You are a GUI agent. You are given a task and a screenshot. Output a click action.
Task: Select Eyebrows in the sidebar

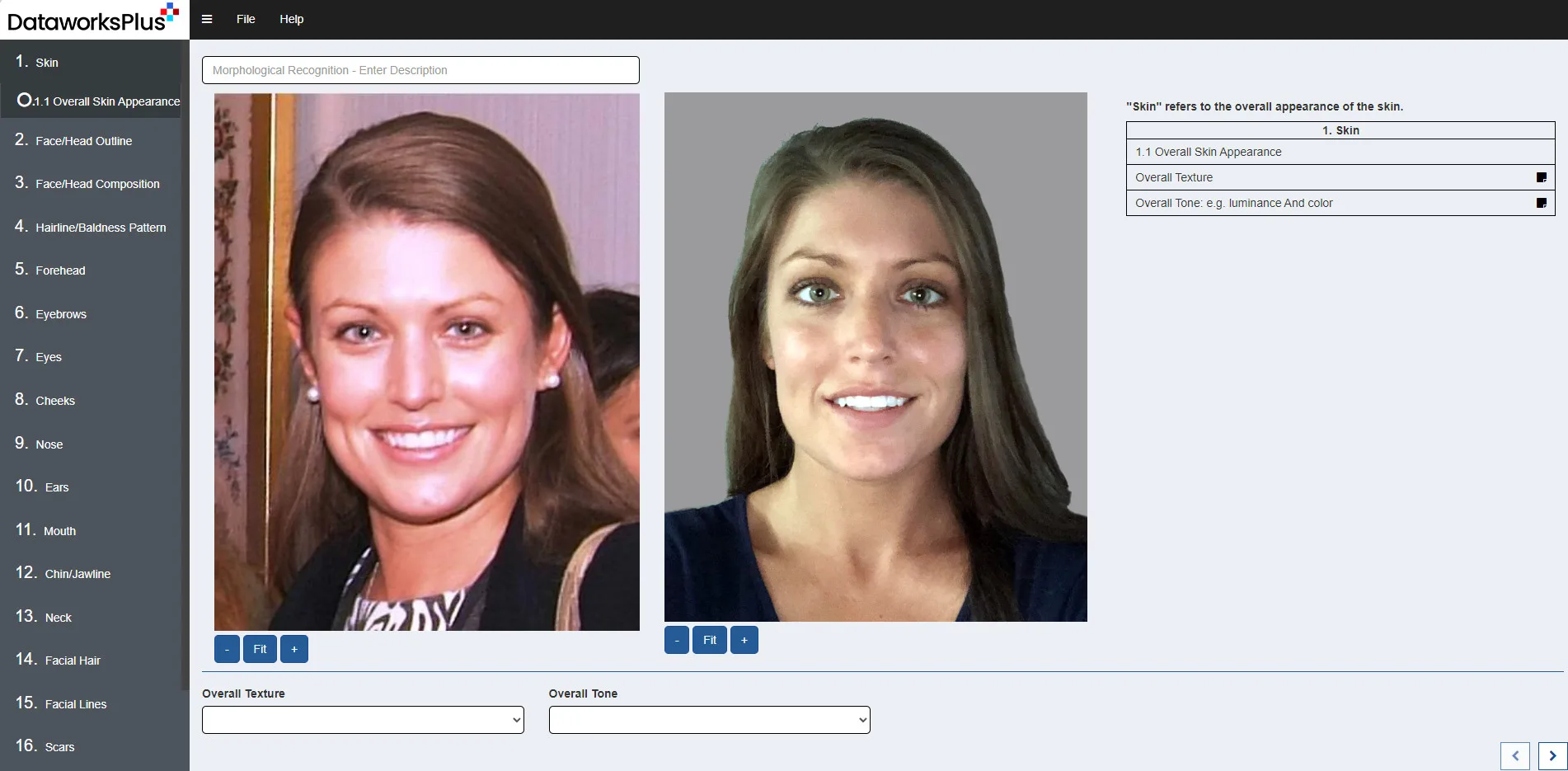(x=61, y=314)
